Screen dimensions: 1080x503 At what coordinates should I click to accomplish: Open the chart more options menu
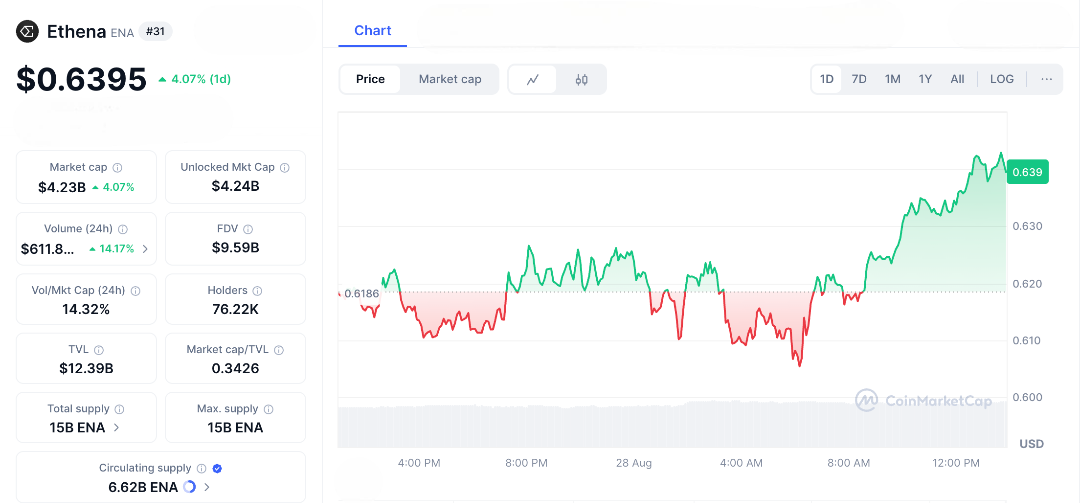[1047, 79]
